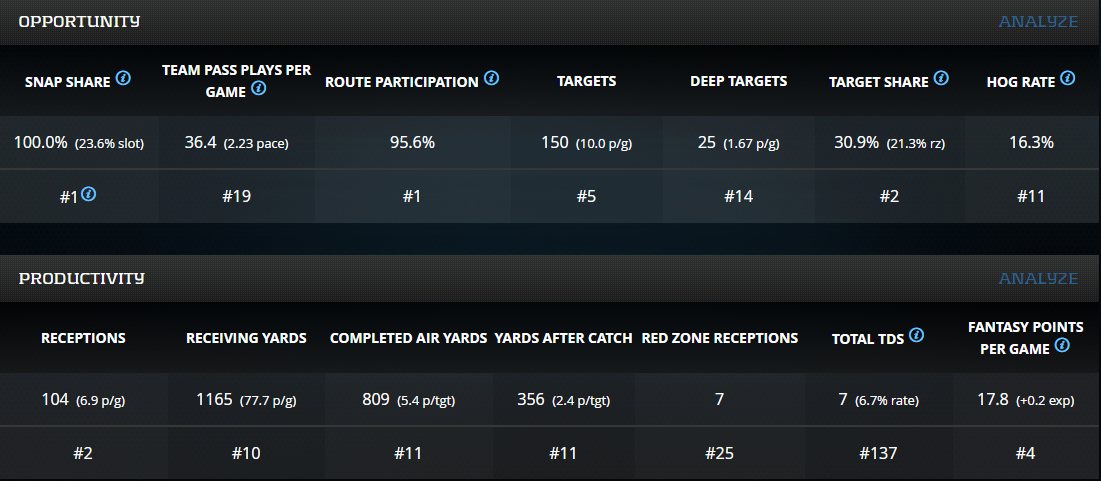Screen dimensions: 1101x481
Task: Click the Opportunity section title
Action: point(79,21)
